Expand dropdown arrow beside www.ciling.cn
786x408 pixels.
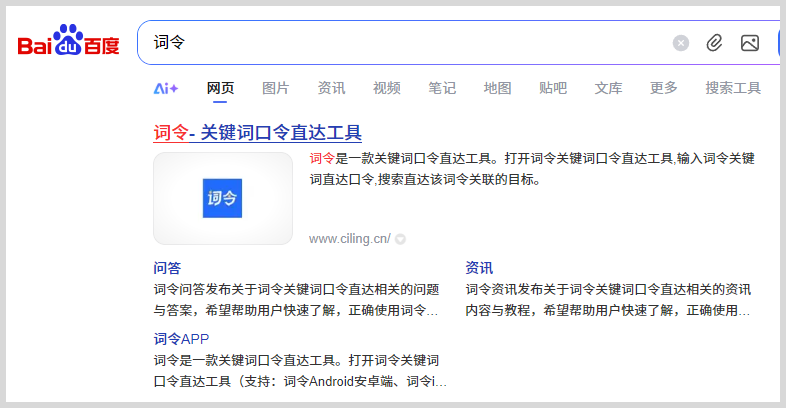pyautogui.click(x=400, y=239)
